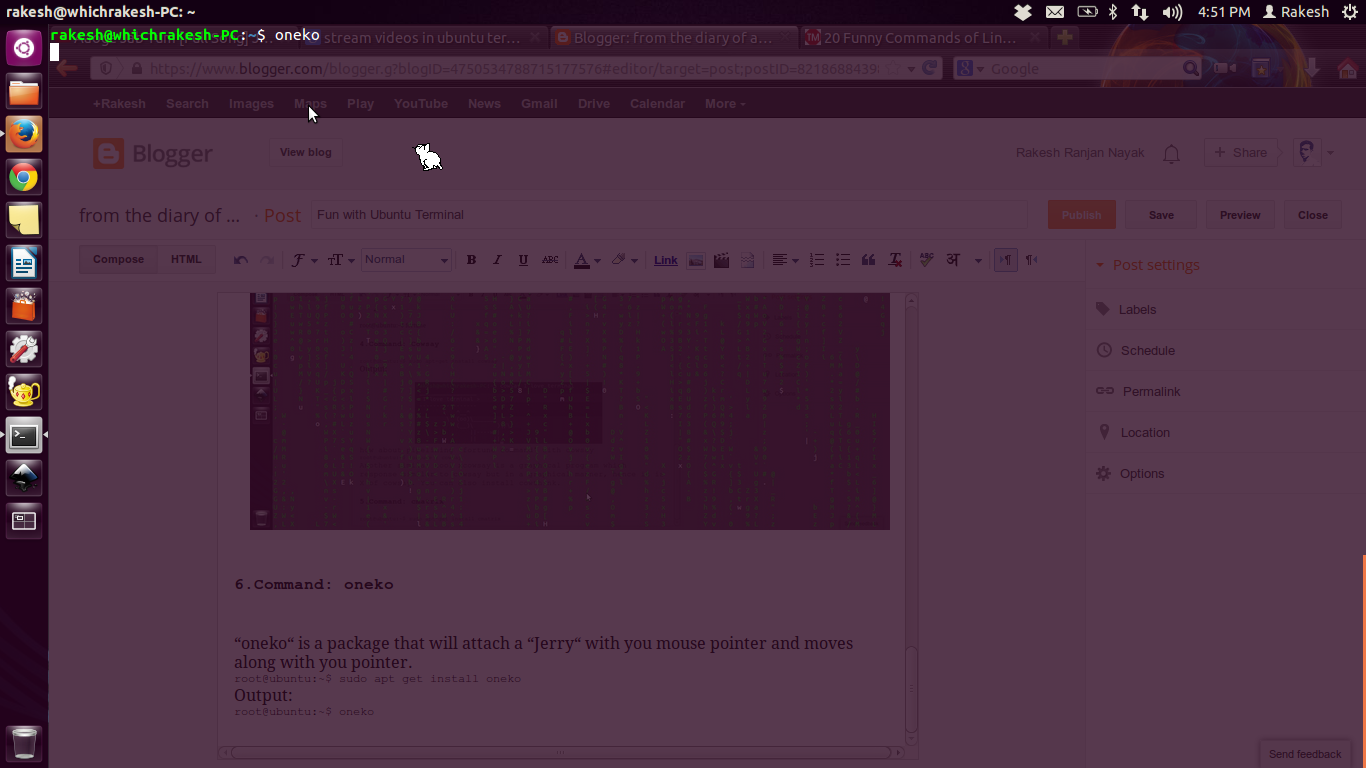The image size is (1366, 768).
Task: Open Firefox from the Ubuntu launcher
Action: tap(24, 134)
